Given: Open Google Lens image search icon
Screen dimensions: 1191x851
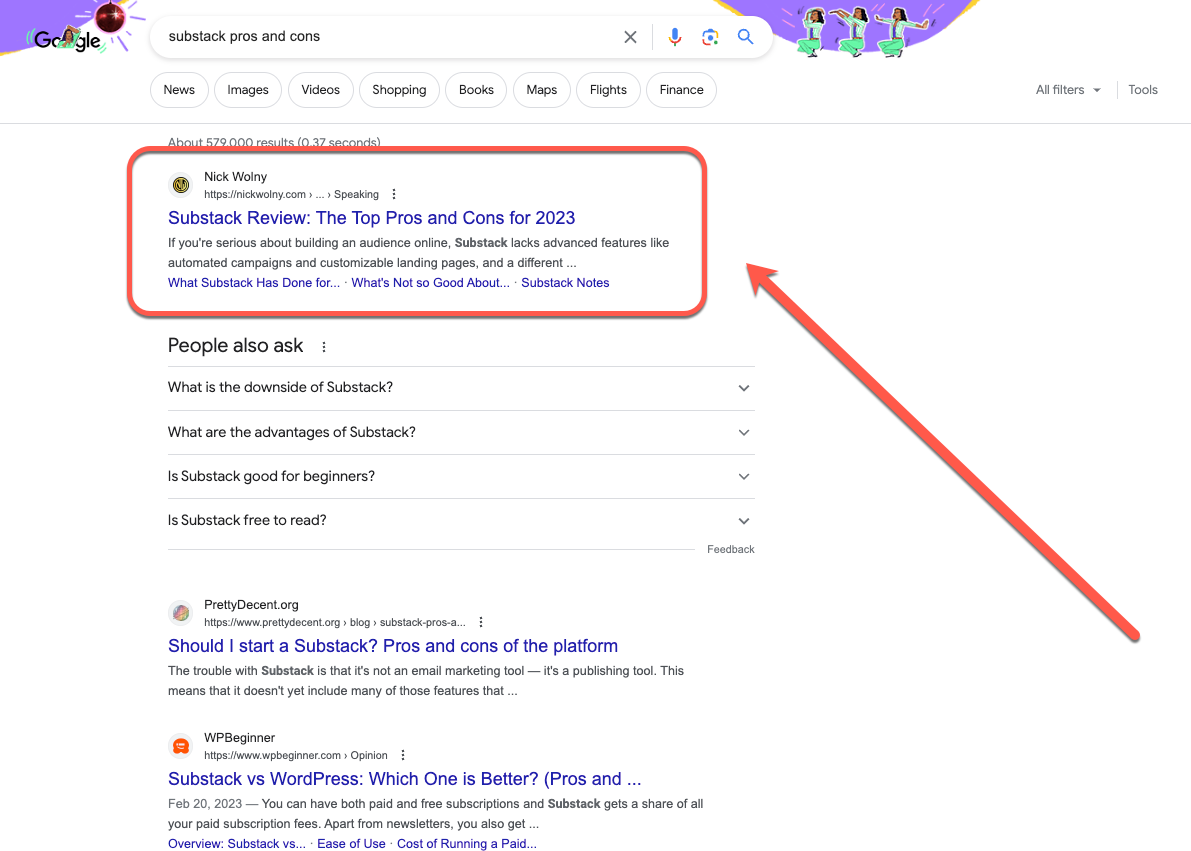Looking at the screenshot, I should (x=710, y=36).
